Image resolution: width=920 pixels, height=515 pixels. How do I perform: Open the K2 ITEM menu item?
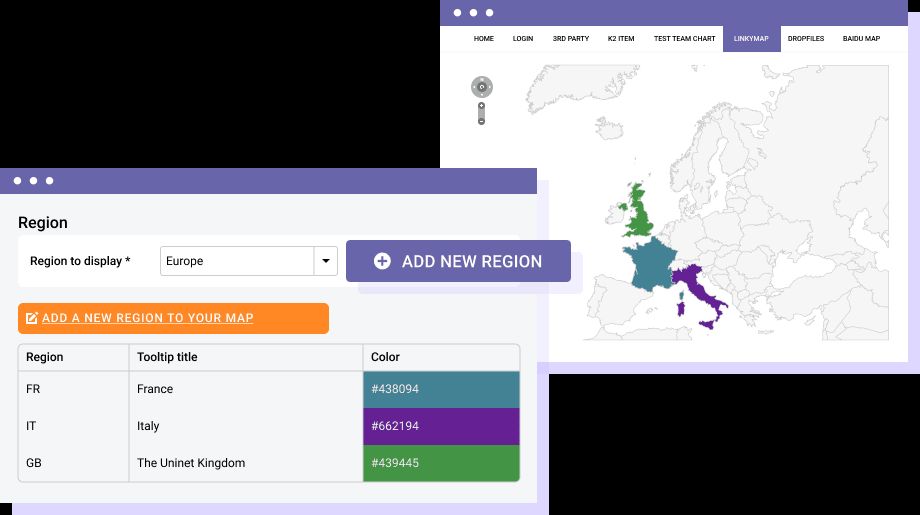pos(621,39)
